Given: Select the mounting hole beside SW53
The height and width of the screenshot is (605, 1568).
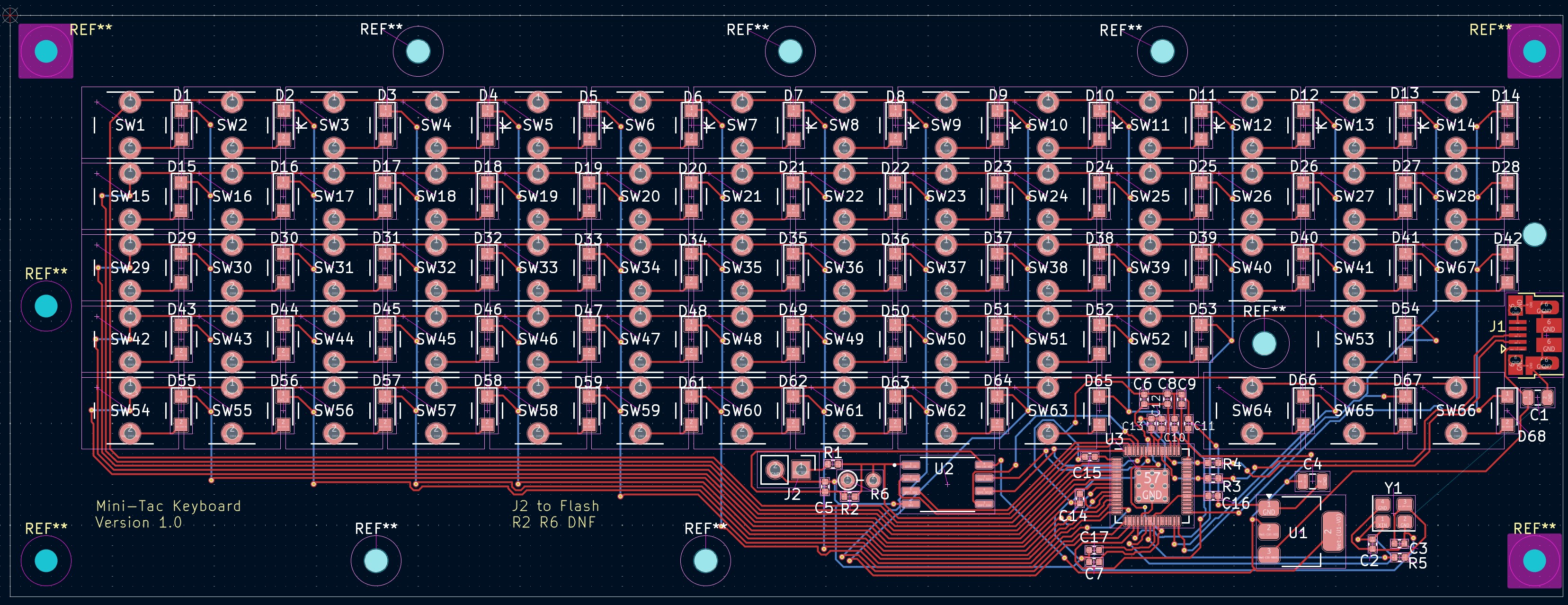Looking at the screenshot, I should click(1264, 344).
